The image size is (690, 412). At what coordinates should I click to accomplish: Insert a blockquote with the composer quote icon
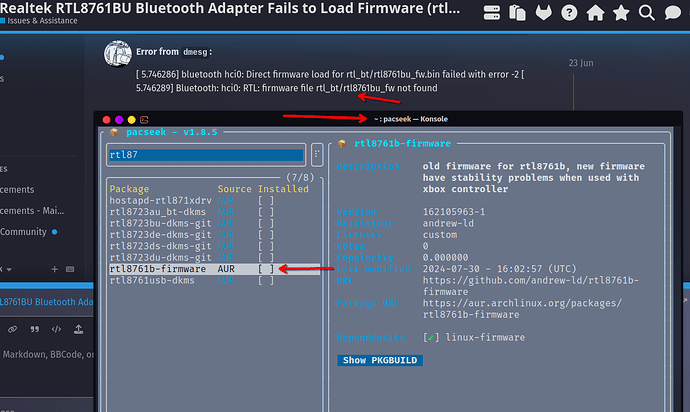click(x=34, y=329)
